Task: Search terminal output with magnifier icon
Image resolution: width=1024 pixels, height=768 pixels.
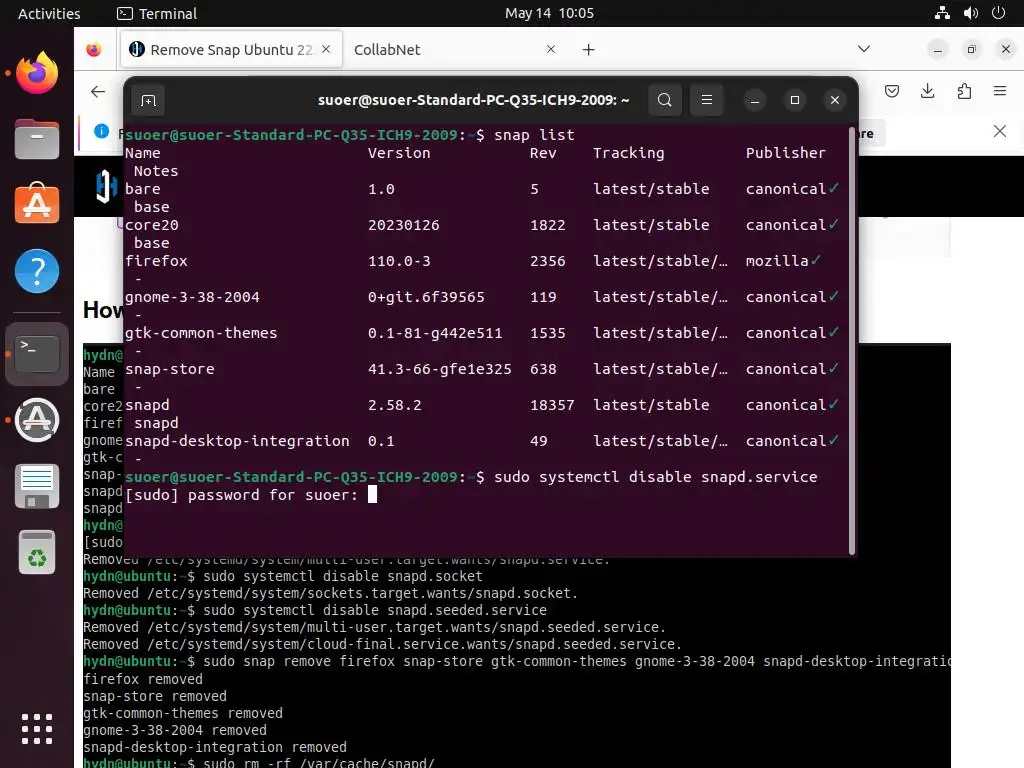Action: click(x=664, y=100)
